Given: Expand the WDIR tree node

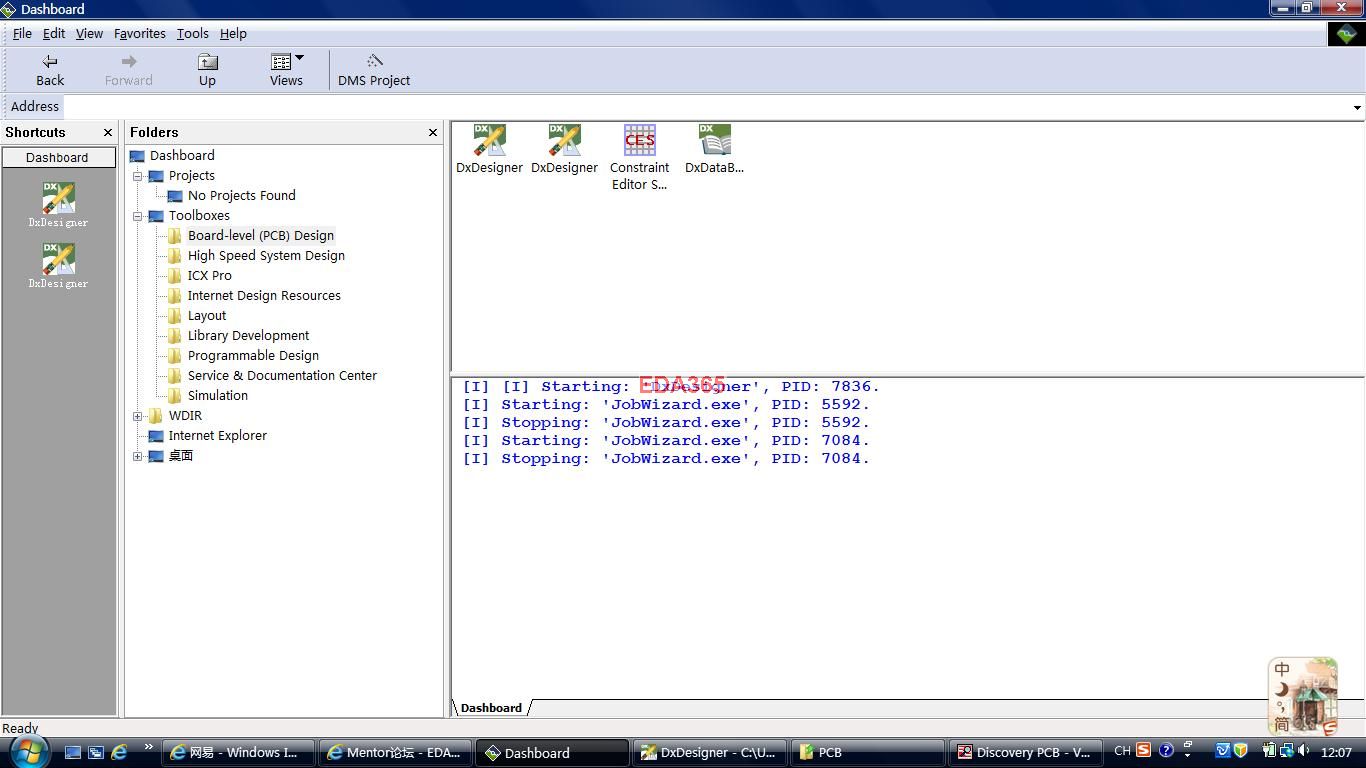Looking at the screenshot, I should pos(138,416).
